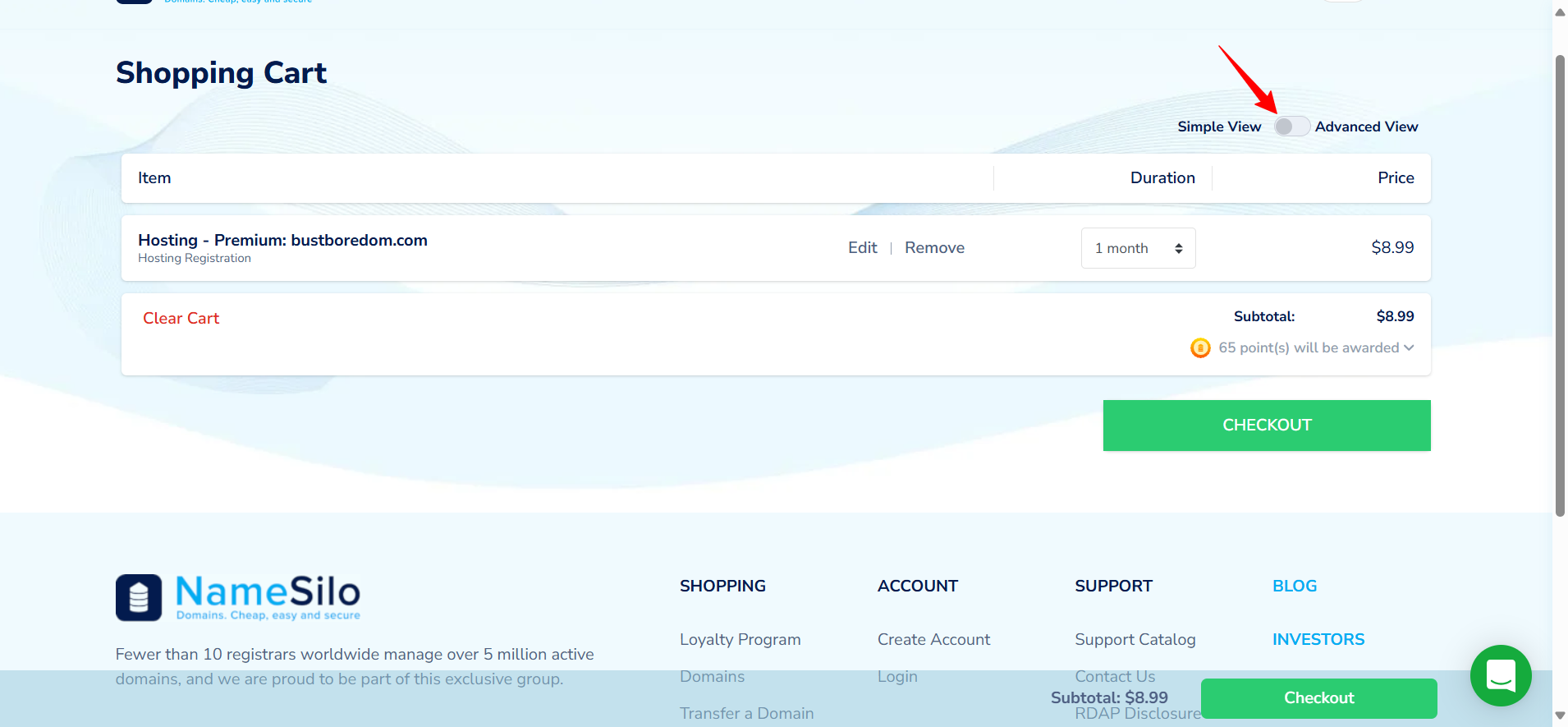This screenshot has width=1568, height=727.
Task: Click the Advanced View label
Action: click(x=1366, y=127)
